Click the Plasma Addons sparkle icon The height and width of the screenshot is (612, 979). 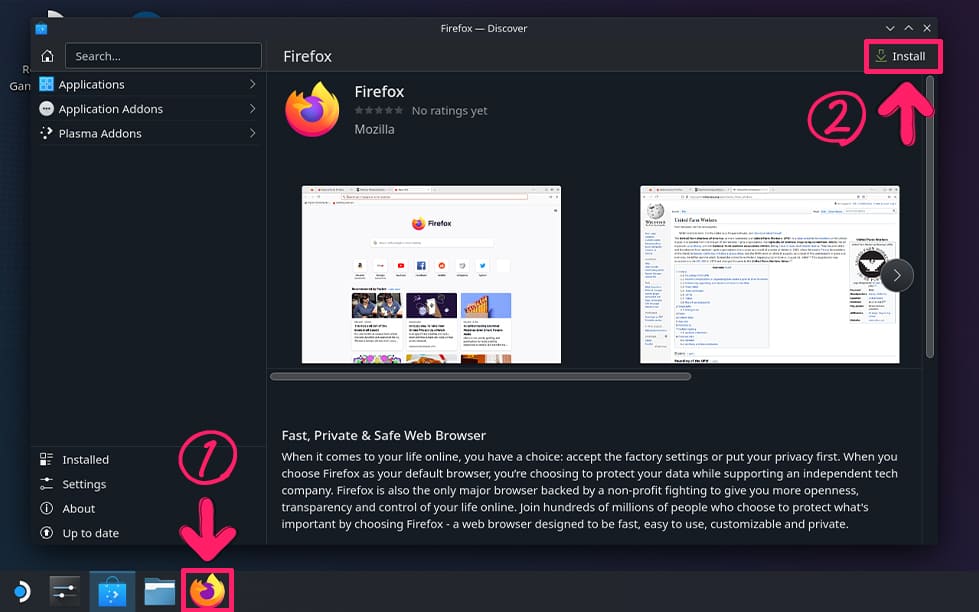pyautogui.click(x=46, y=133)
